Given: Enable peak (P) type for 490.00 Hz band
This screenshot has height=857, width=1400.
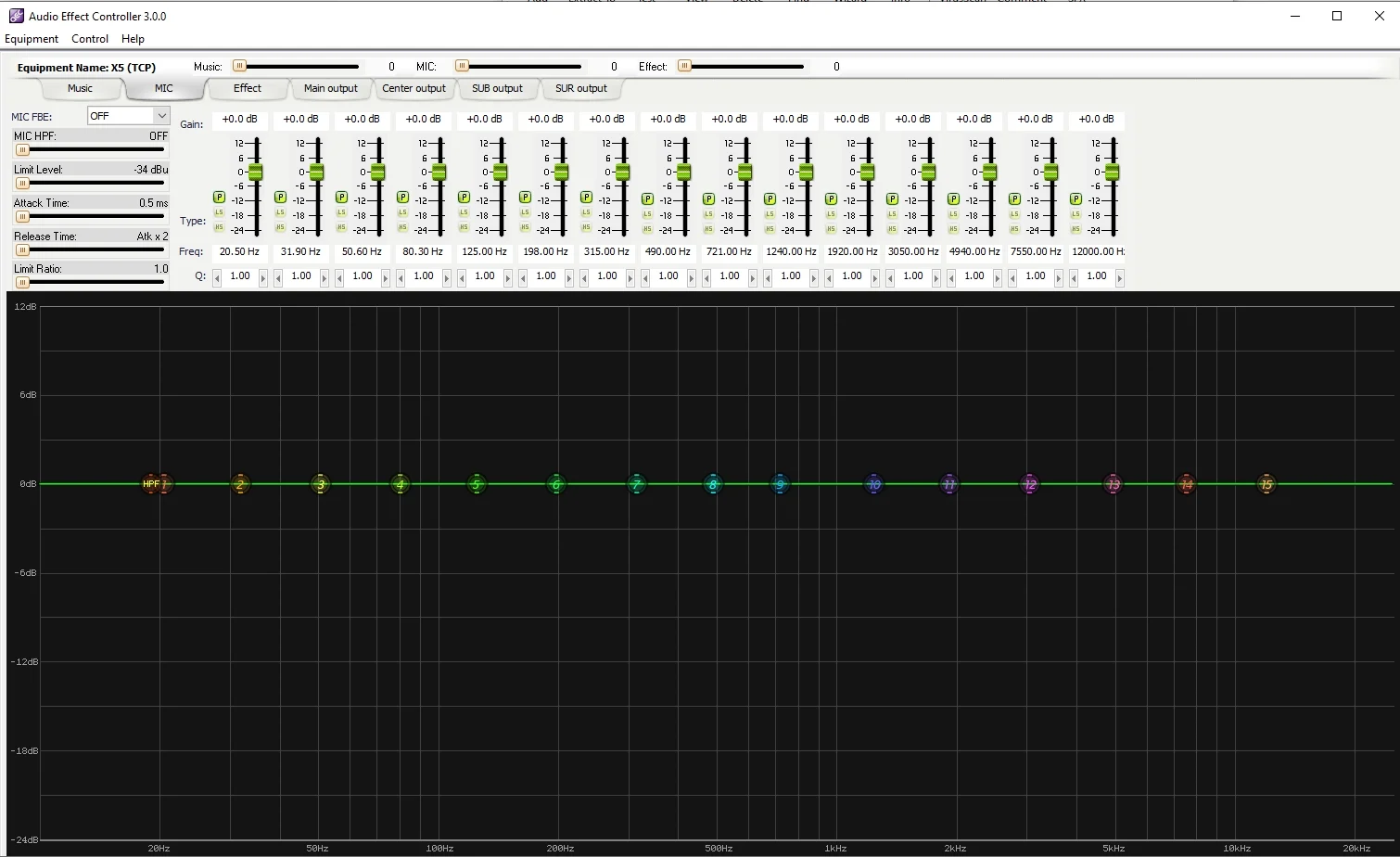Looking at the screenshot, I should coord(647,198).
